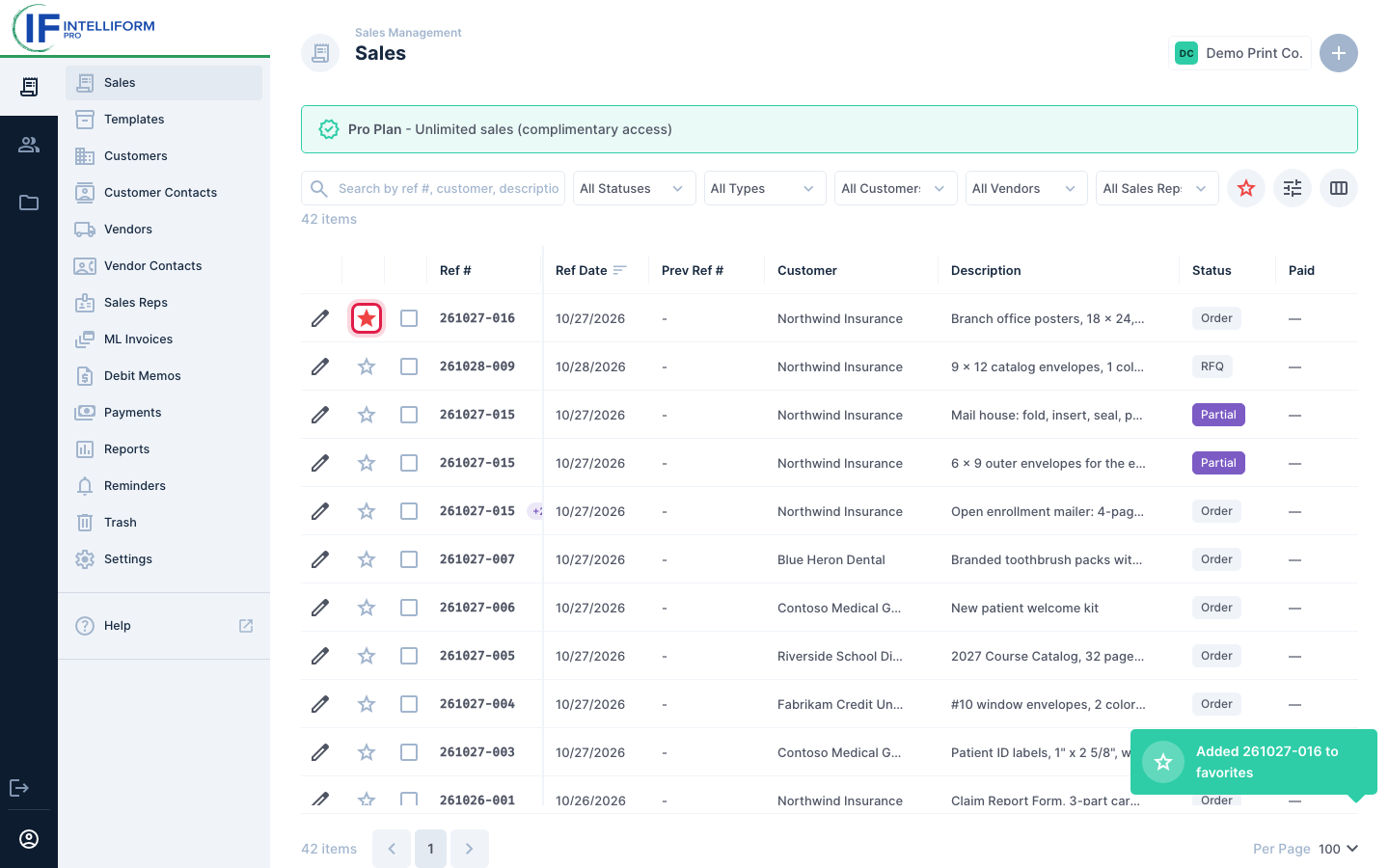Open the sales receipt rail icon
Screen dimensions: 1389x868
coord(29,87)
